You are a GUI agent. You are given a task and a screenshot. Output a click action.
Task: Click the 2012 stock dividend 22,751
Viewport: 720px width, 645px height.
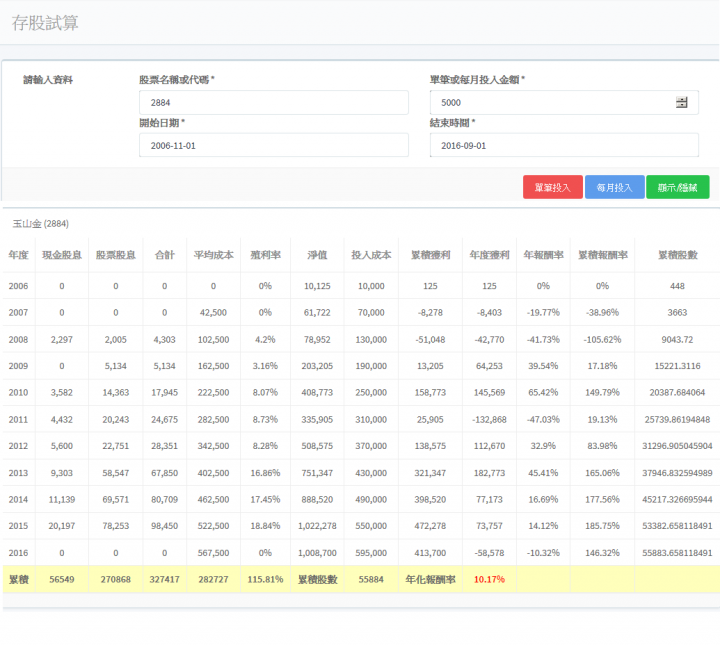click(x=116, y=446)
